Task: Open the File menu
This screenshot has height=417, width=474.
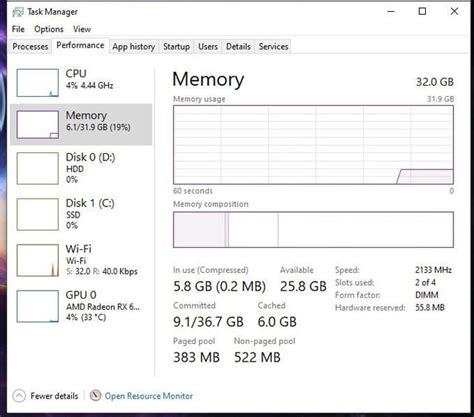Action: click(18, 29)
